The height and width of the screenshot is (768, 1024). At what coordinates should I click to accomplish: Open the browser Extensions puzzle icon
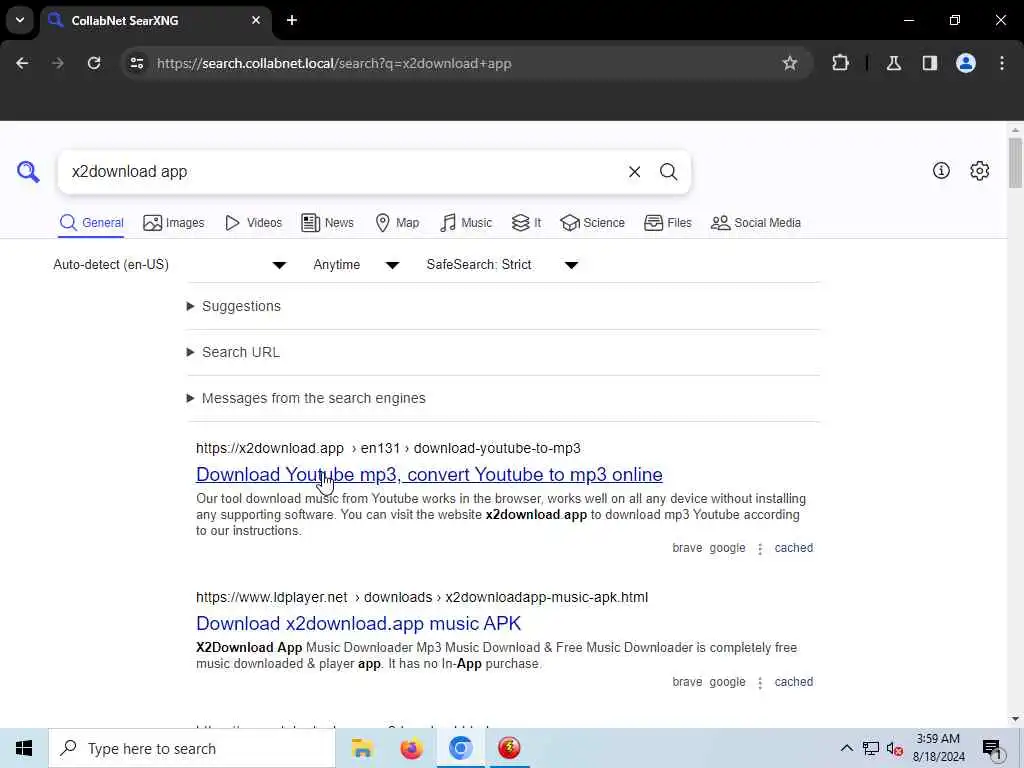coord(840,63)
